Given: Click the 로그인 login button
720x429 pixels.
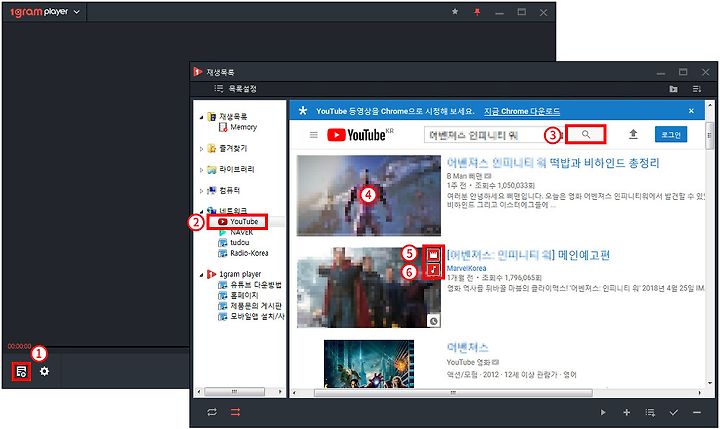Looking at the screenshot, I should pos(671,135).
